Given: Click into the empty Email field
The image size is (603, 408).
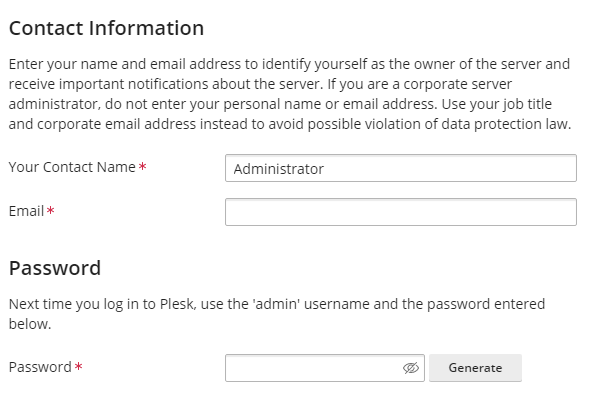Looking at the screenshot, I should point(401,212).
